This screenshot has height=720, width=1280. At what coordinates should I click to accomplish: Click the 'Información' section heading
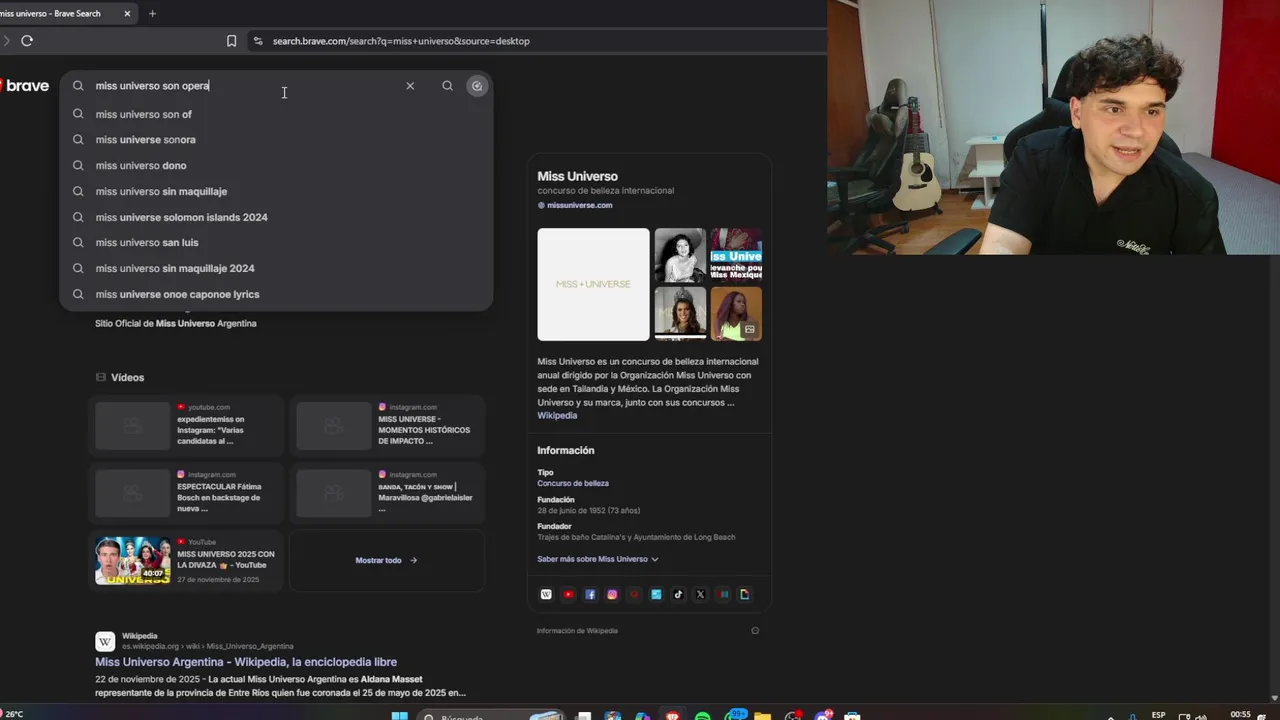click(x=565, y=450)
